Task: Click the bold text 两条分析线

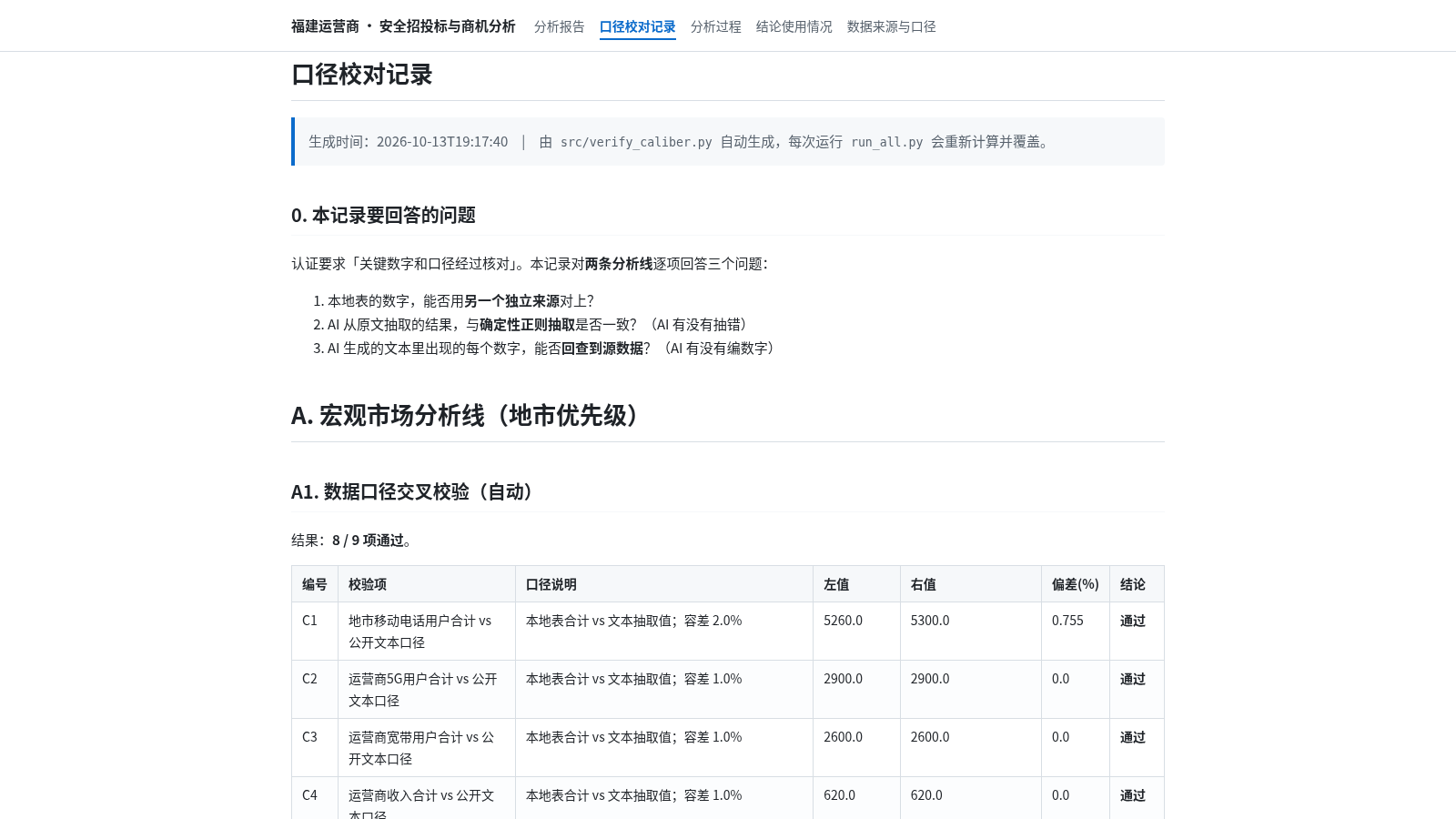Action: tap(619, 264)
